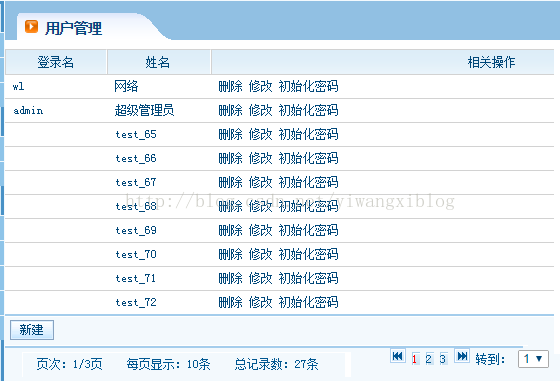The height and width of the screenshot is (381, 560).
Task: Select name cell test_70
Action: pos(136,254)
